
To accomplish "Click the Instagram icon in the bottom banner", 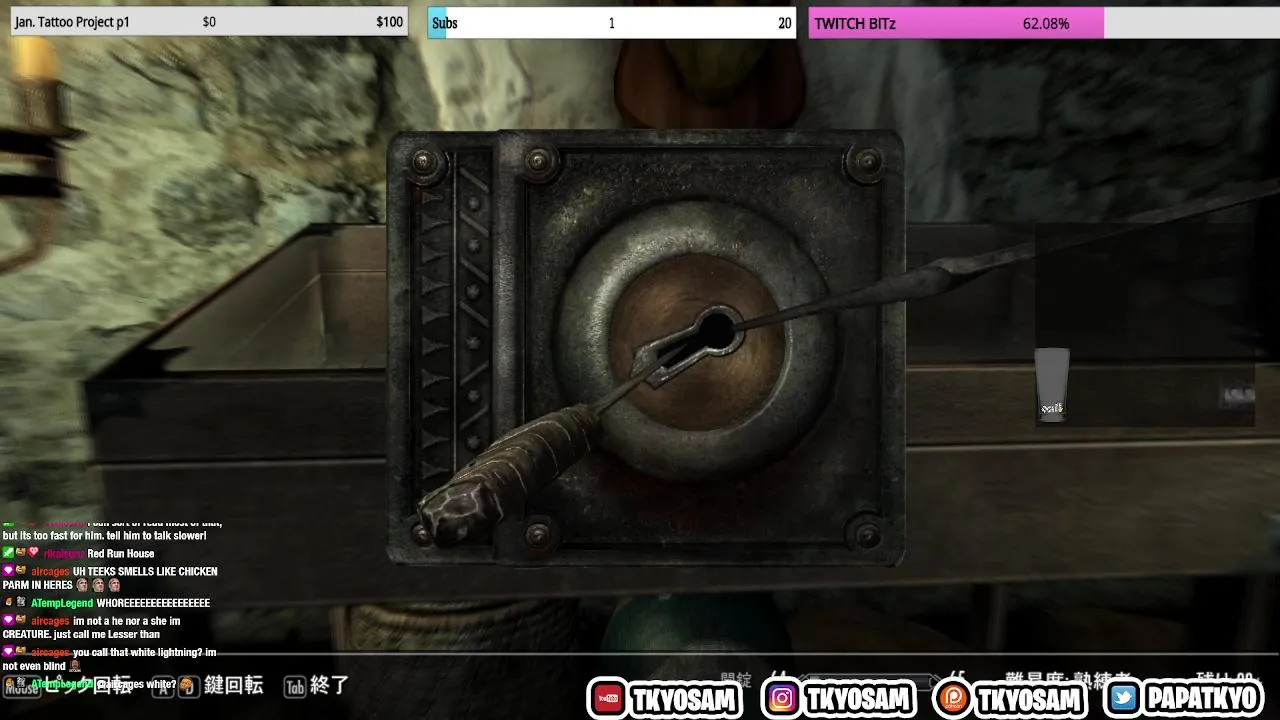I will point(783,699).
